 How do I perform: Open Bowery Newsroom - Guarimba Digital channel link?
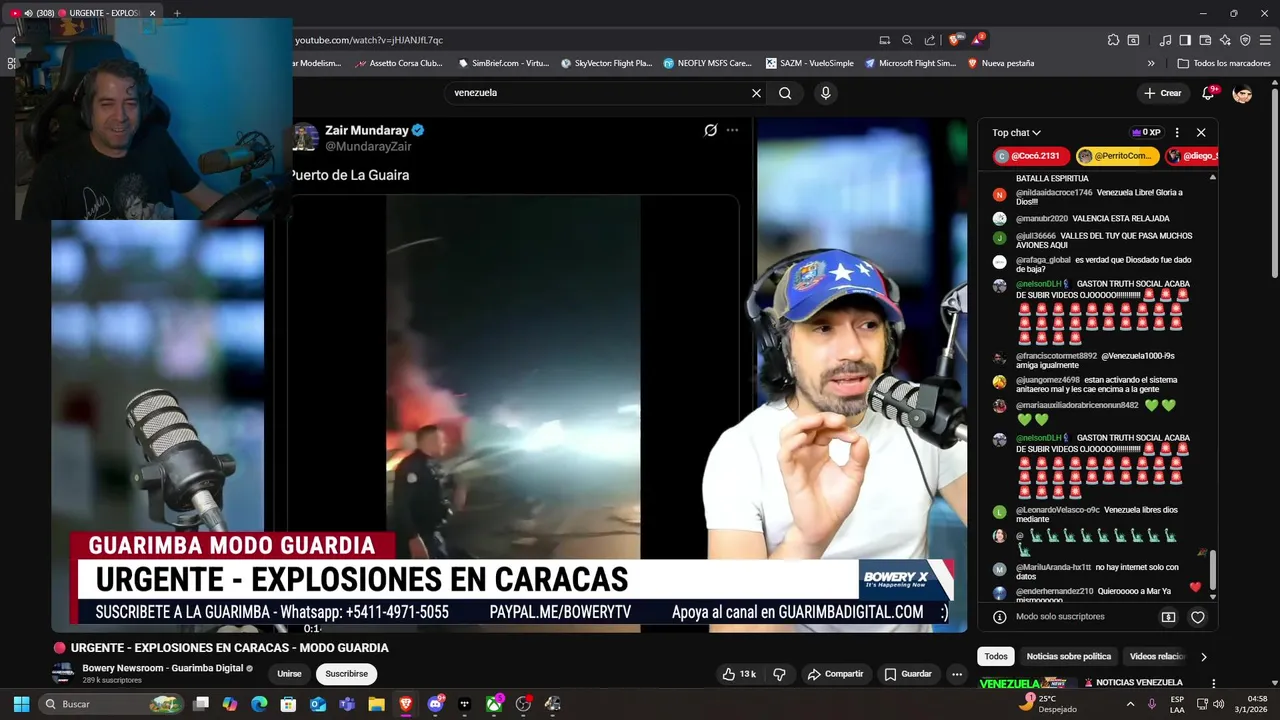point(163,668)
